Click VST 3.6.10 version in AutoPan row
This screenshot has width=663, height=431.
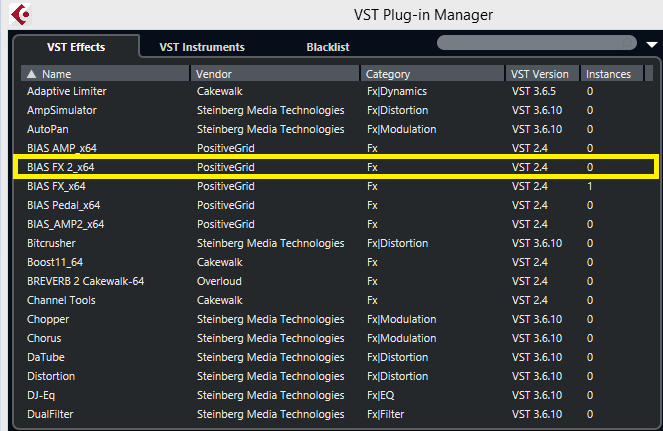click(x=537, y=129)
